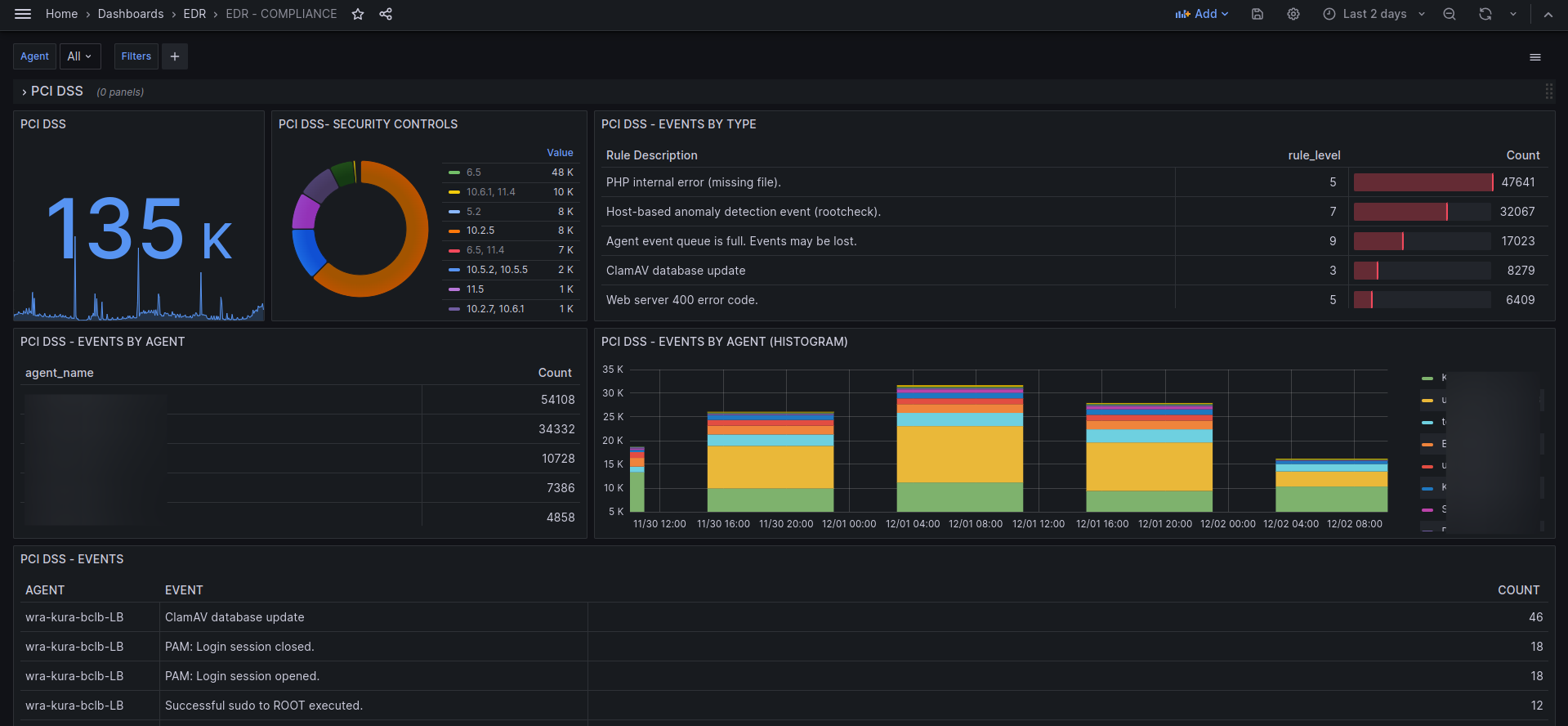The image size is (1568, 726).
Task: Click the zoom out time range icon
Action: tap(1450, 14)
